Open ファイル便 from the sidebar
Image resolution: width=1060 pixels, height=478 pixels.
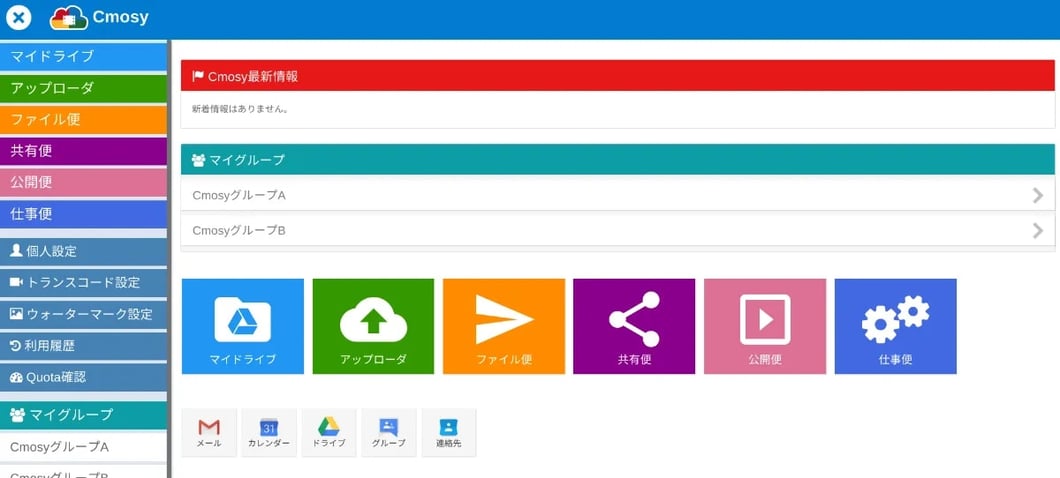tap(83, 120)
